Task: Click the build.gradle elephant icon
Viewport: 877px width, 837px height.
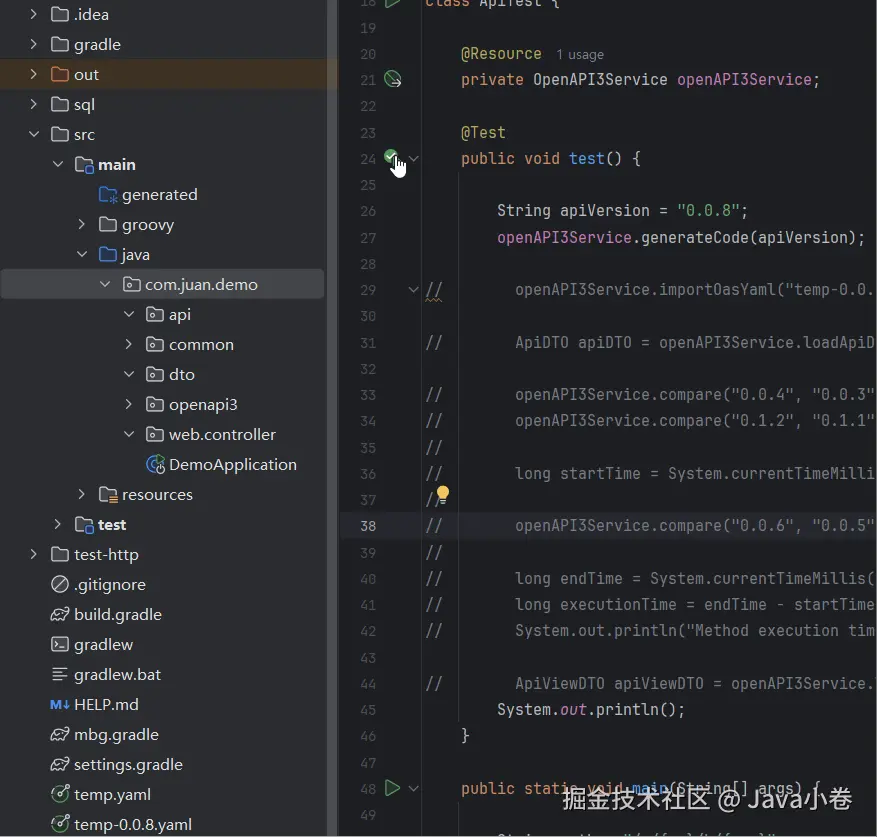Action: [60, 614]
